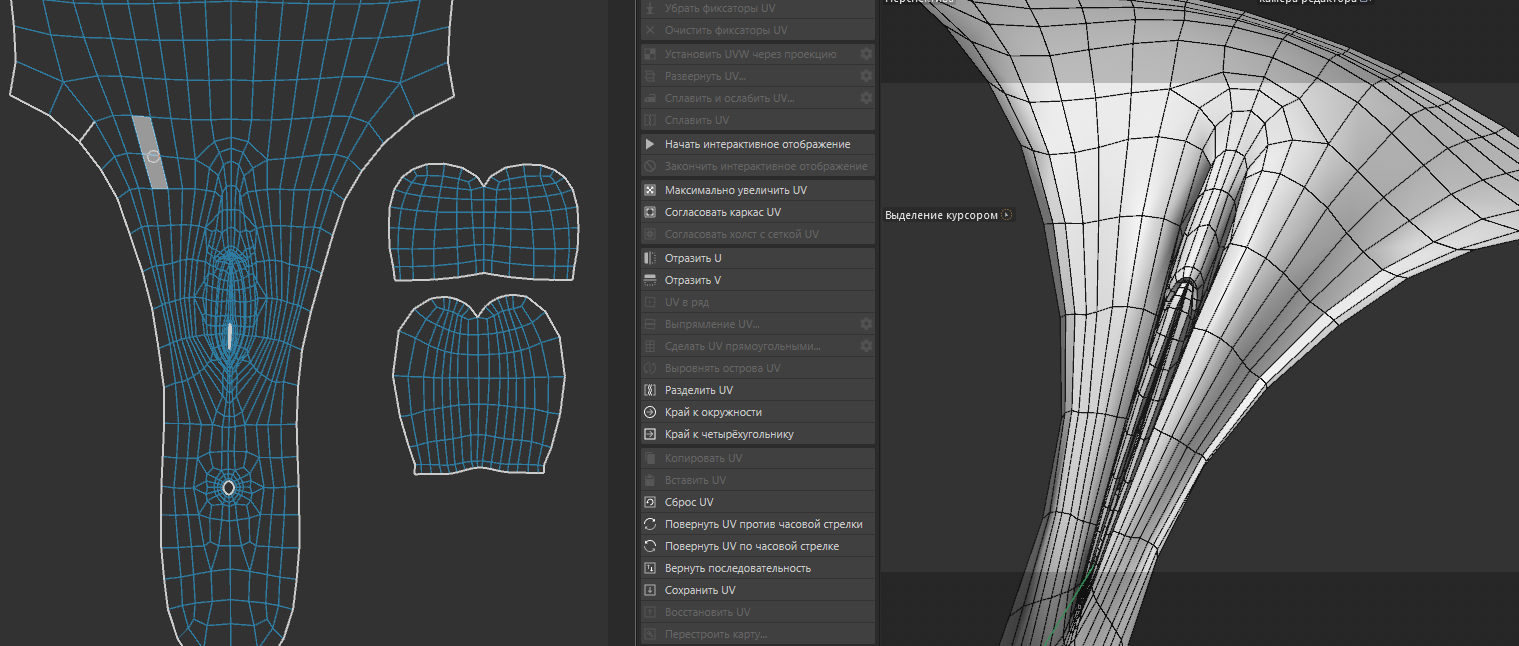The width and height of the screenshot is (1519, 646).
Task: Click the Восстановить UV restore icon
Action: (x=650, y=612)
